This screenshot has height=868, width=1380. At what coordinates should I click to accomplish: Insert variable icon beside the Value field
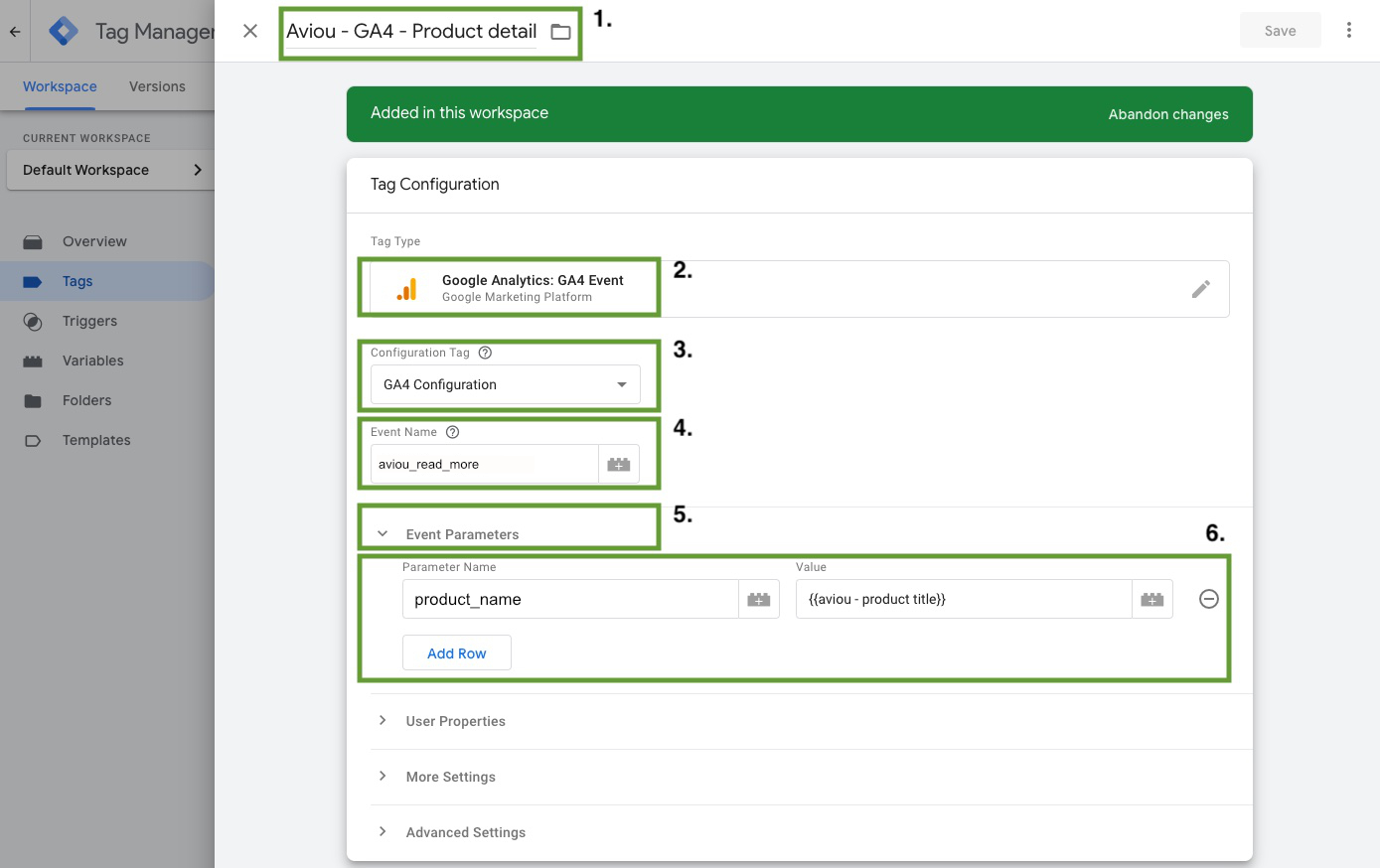tap(1152, 599)
